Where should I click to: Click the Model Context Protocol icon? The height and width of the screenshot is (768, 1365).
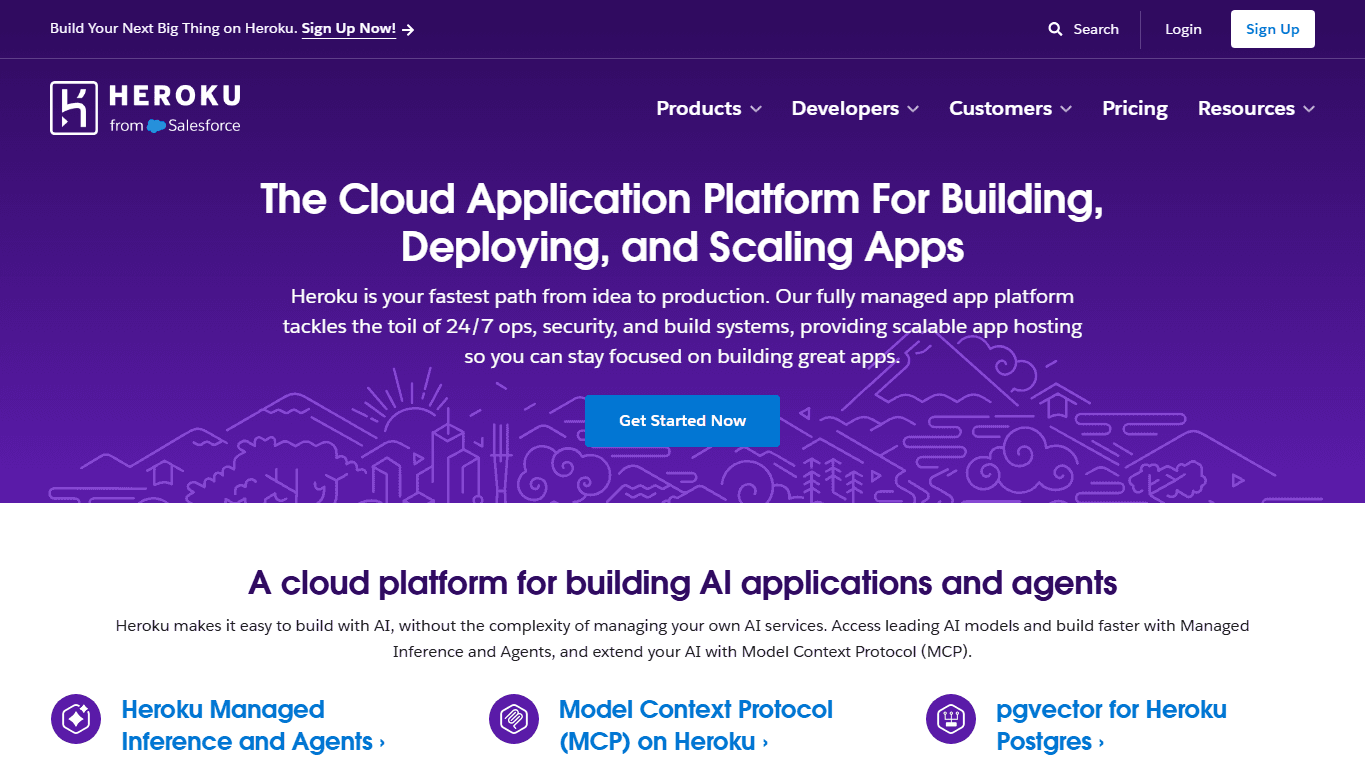(514, 719)
